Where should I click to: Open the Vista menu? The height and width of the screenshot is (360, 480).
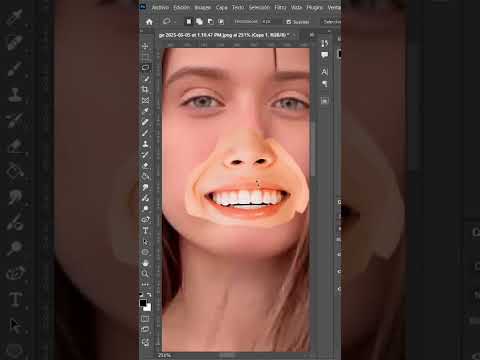[x=296, y=7]
